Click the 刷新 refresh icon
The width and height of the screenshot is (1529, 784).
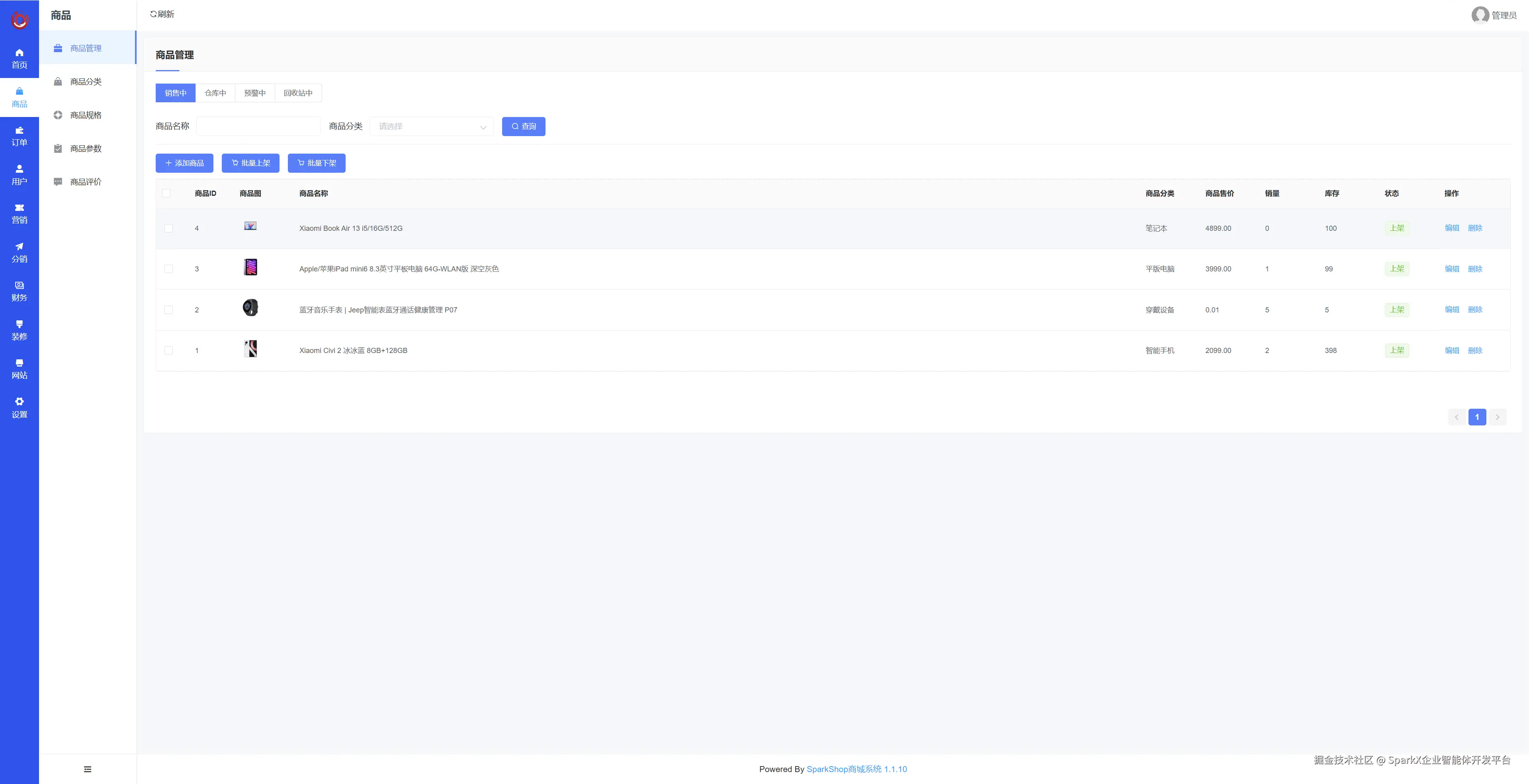153,14
